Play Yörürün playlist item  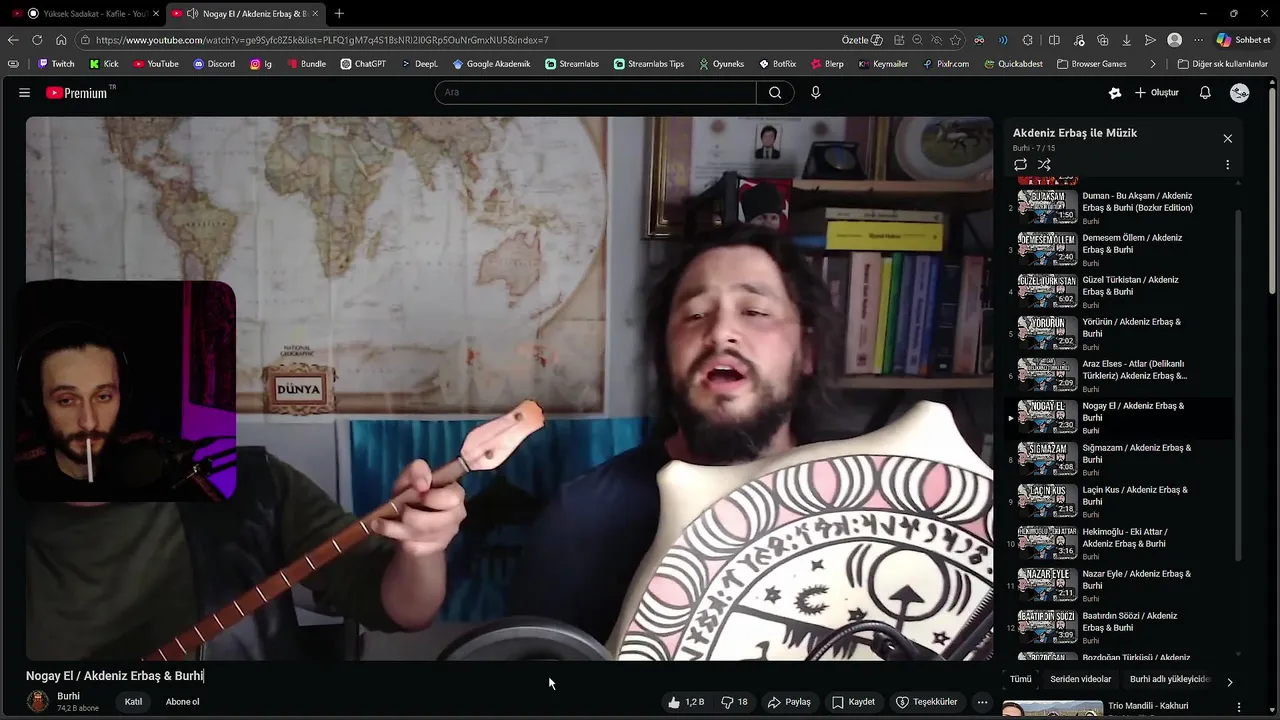click(1118, 333)
